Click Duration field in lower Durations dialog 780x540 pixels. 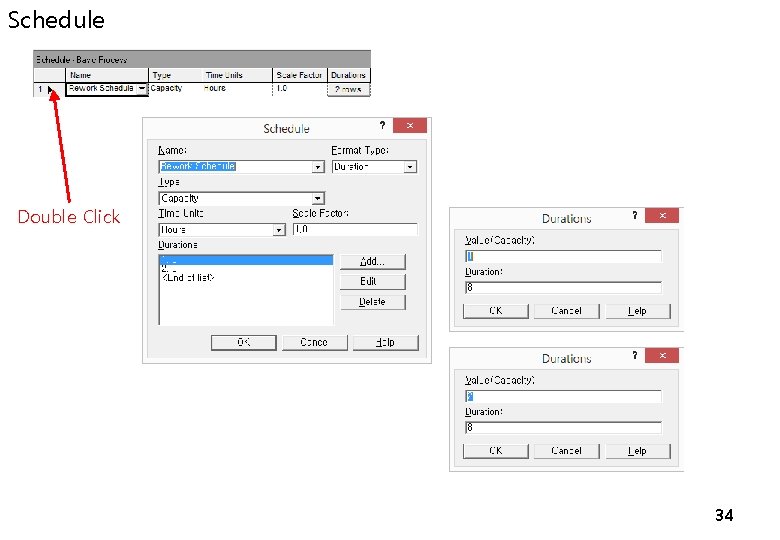click(563, 428)
